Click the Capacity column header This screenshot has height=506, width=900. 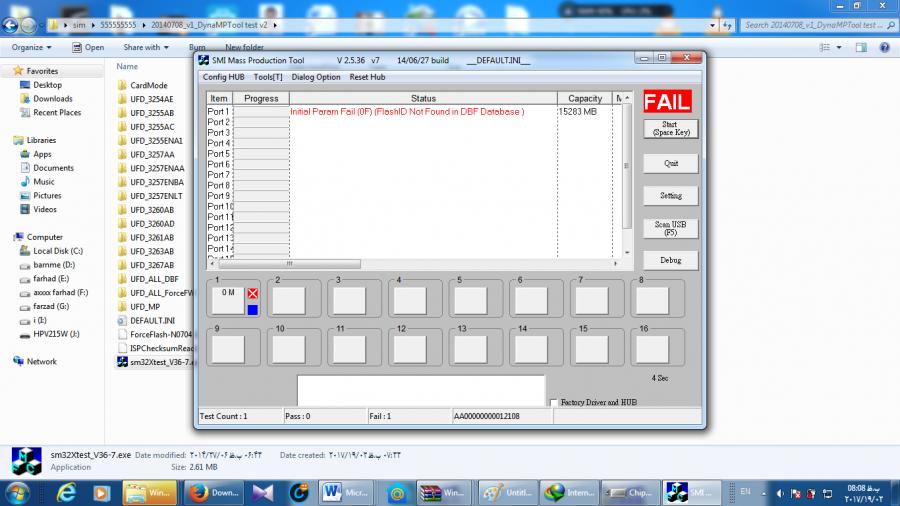pos(585,98)
